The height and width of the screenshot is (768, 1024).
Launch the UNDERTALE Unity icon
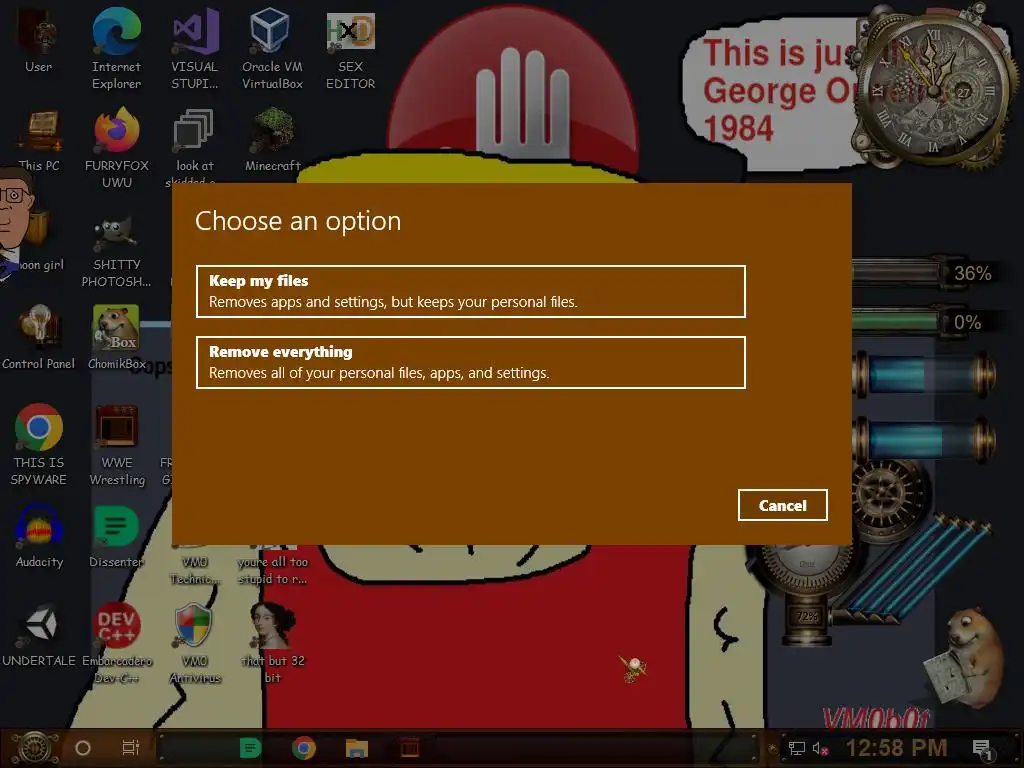point(39,636)
